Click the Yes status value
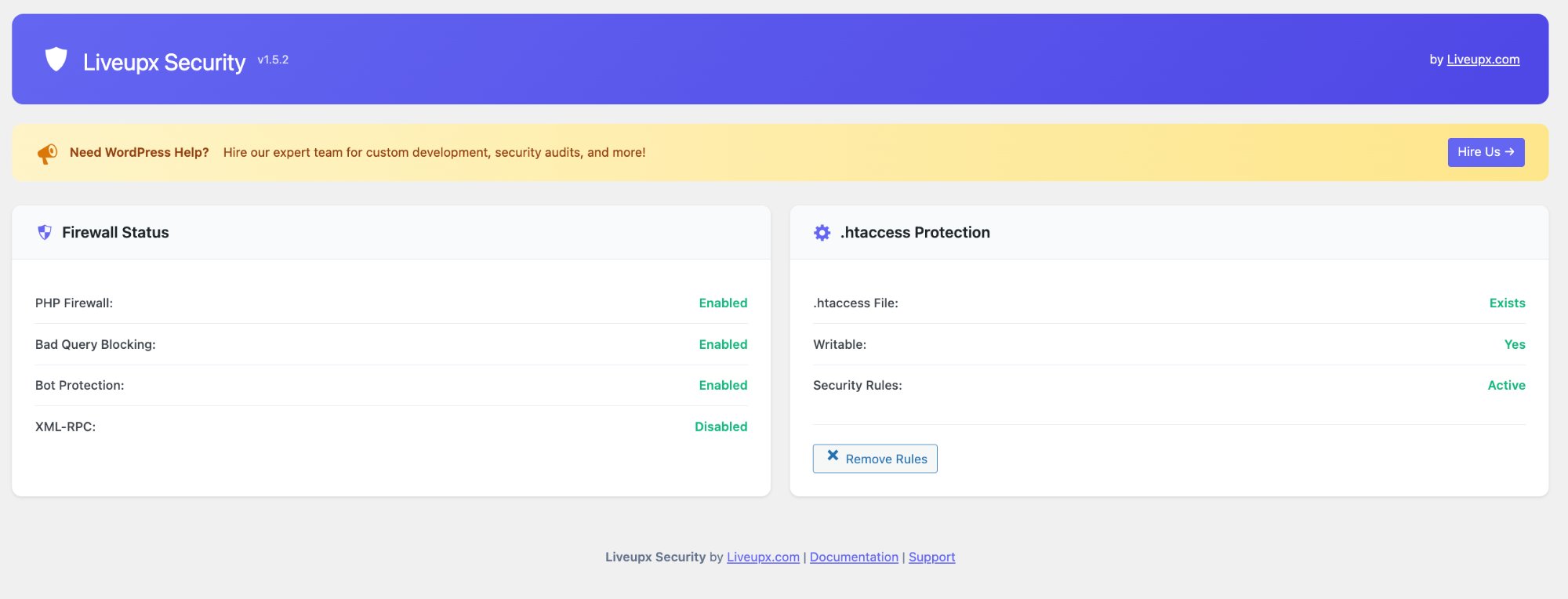Screen dimensions: 1568x599 1515,344
